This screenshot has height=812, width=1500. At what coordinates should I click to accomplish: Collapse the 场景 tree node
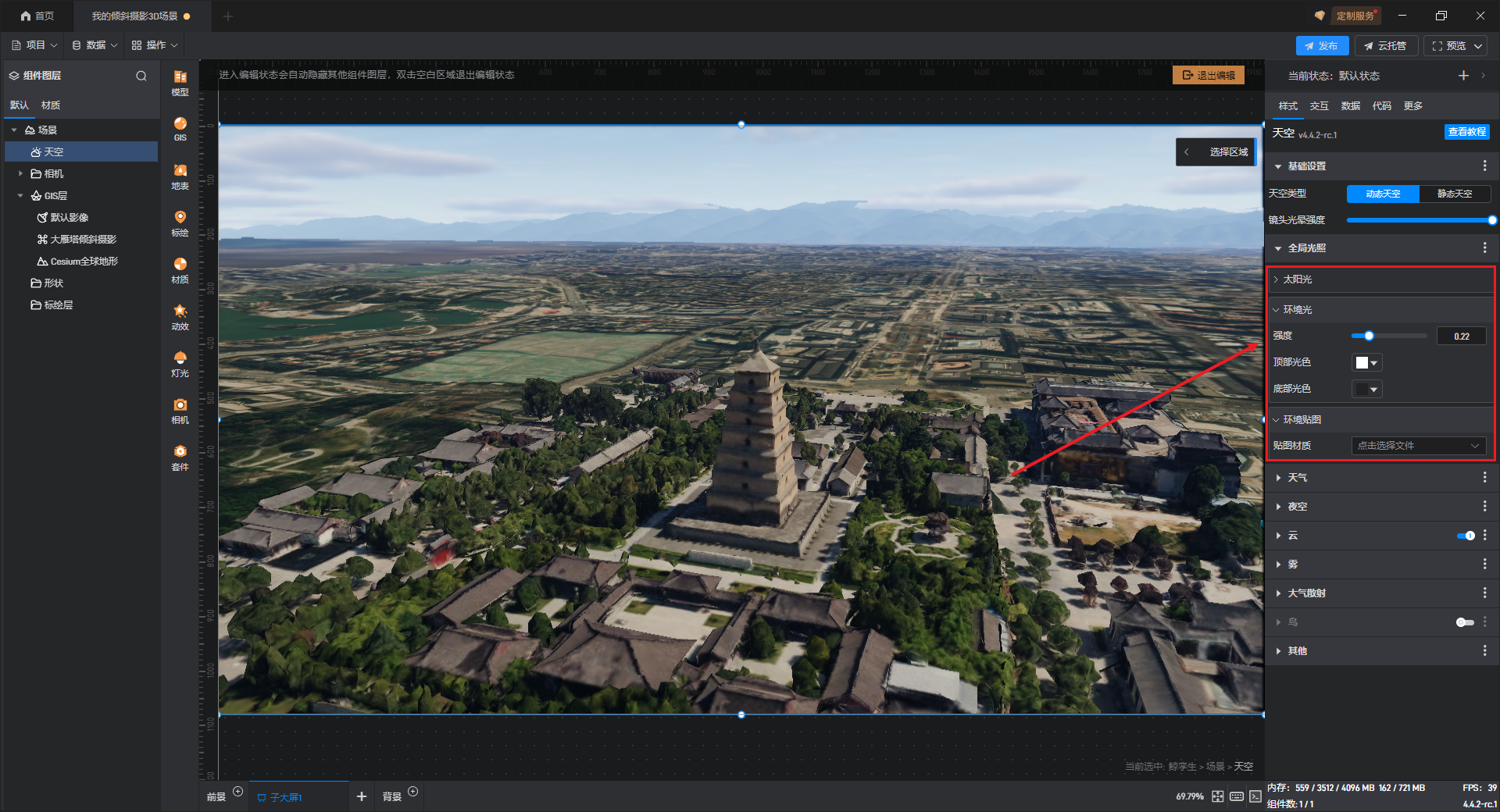point(14,130)
